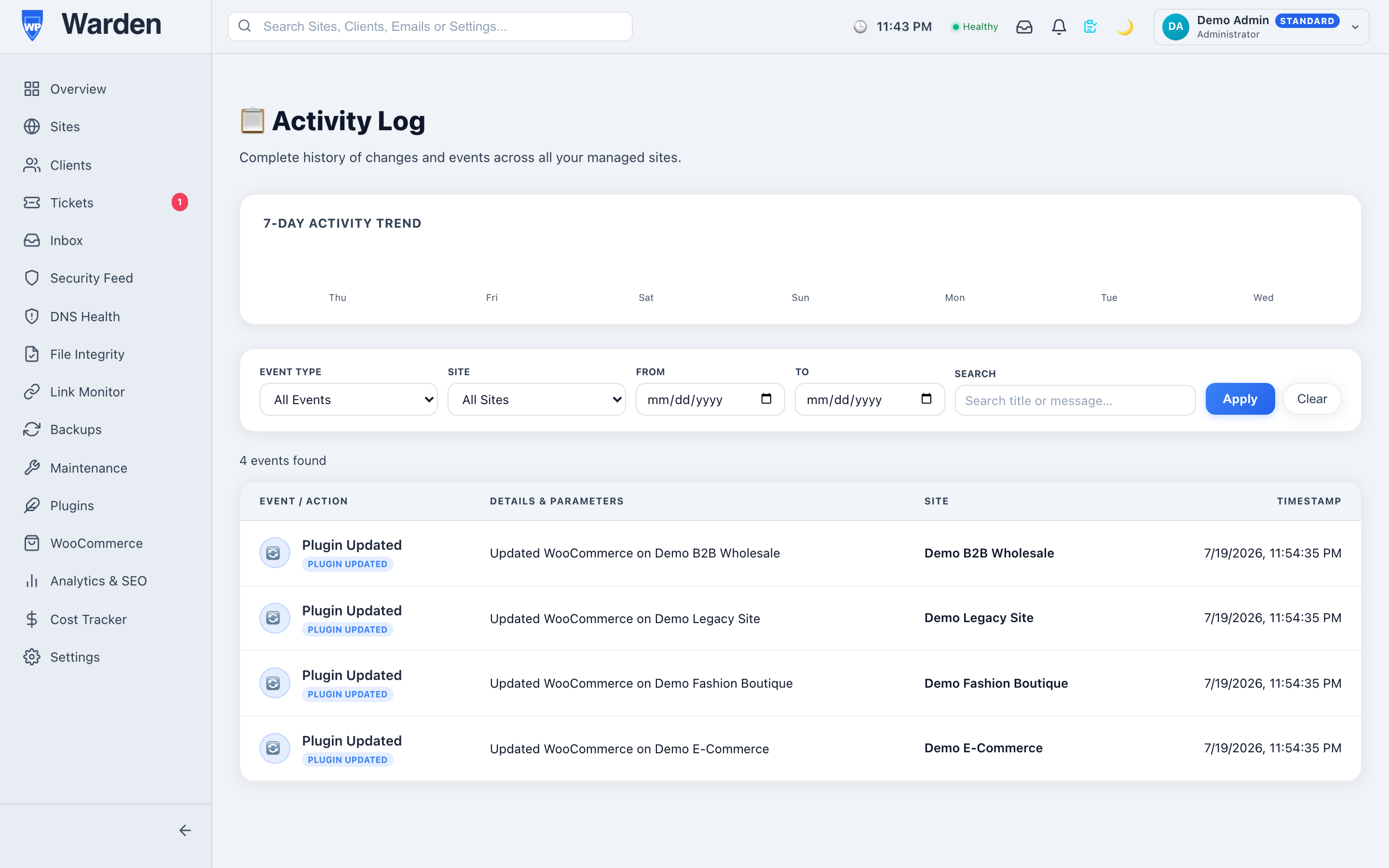Click the TIMESTAMP column header
Image resolution: width=1389 pixels, height=868 pixels.
pyautogui.click(x=1308, y=501)
